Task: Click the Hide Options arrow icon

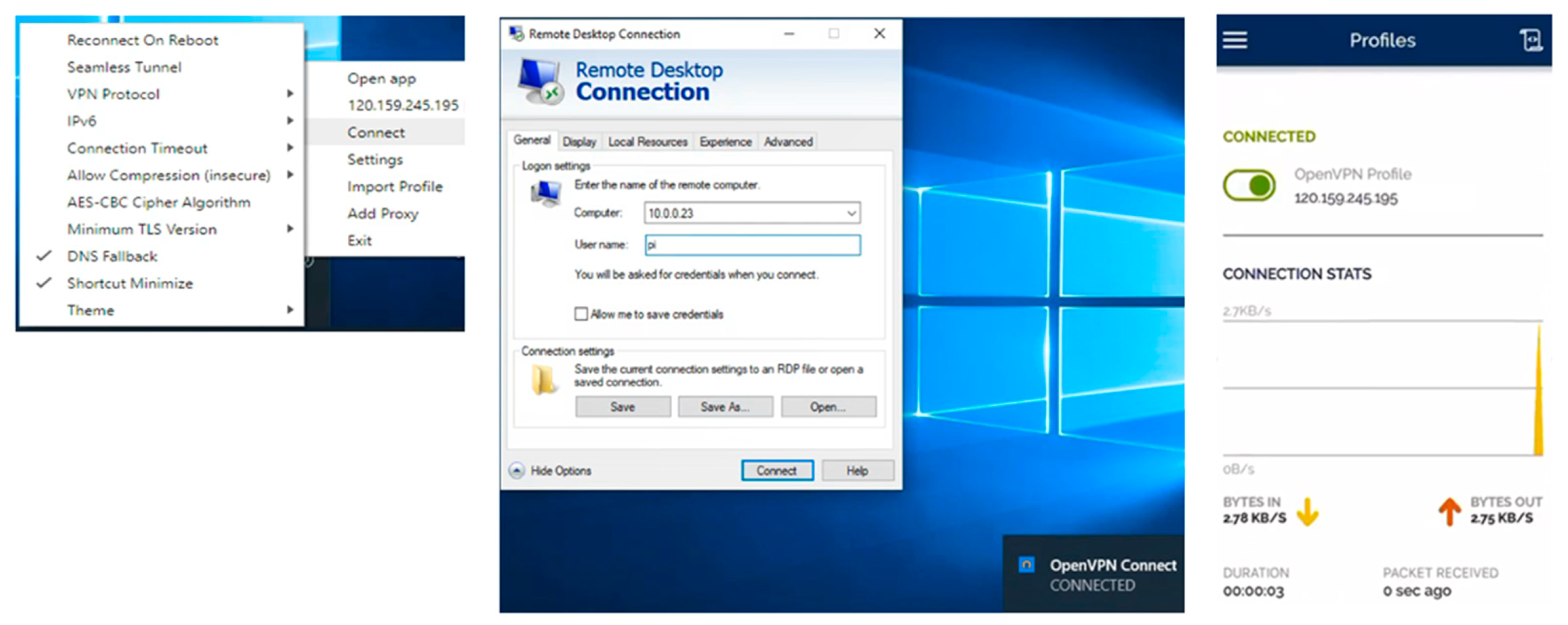Action: tap(517, 470)
